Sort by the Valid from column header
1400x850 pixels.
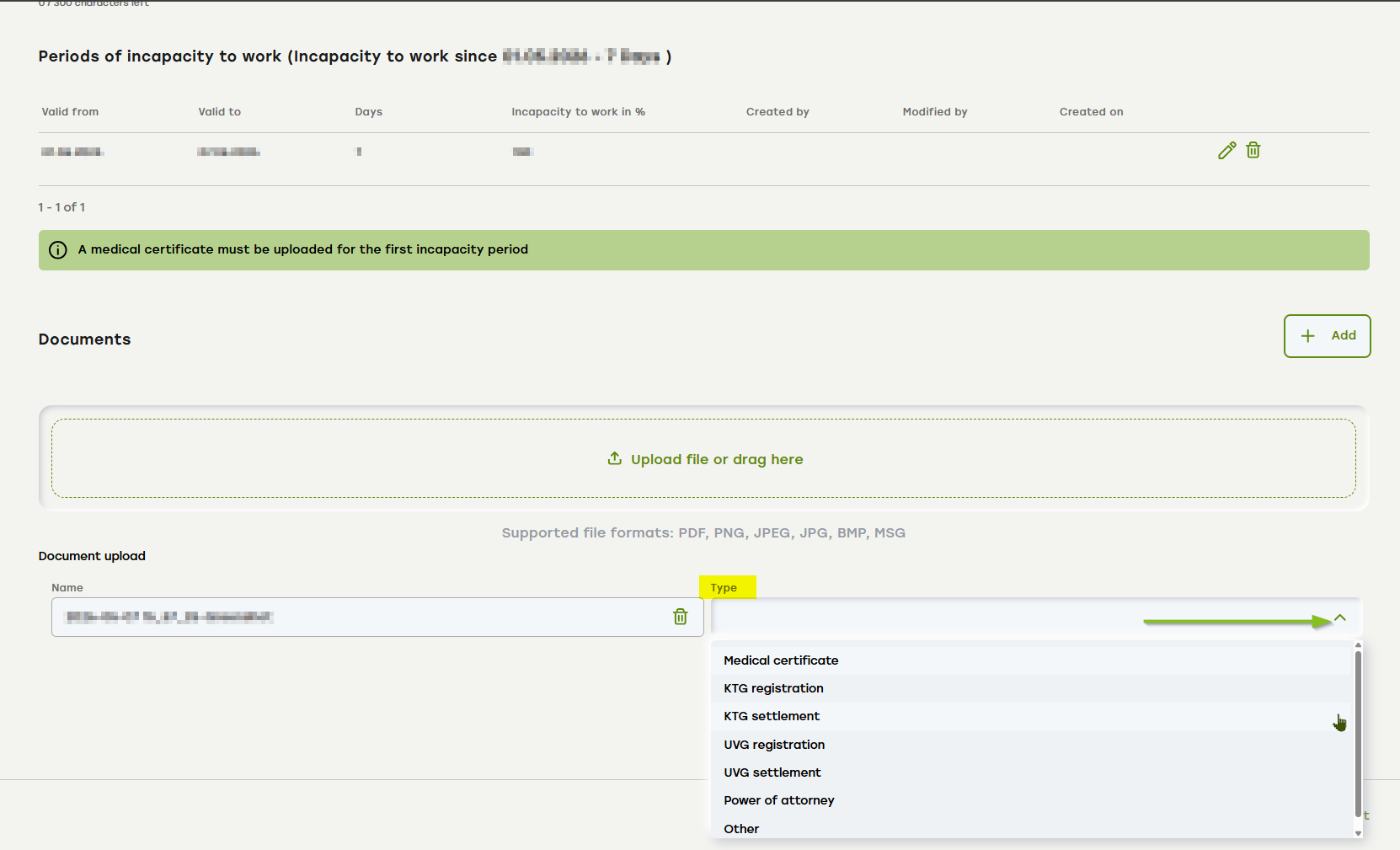(70, 112)
